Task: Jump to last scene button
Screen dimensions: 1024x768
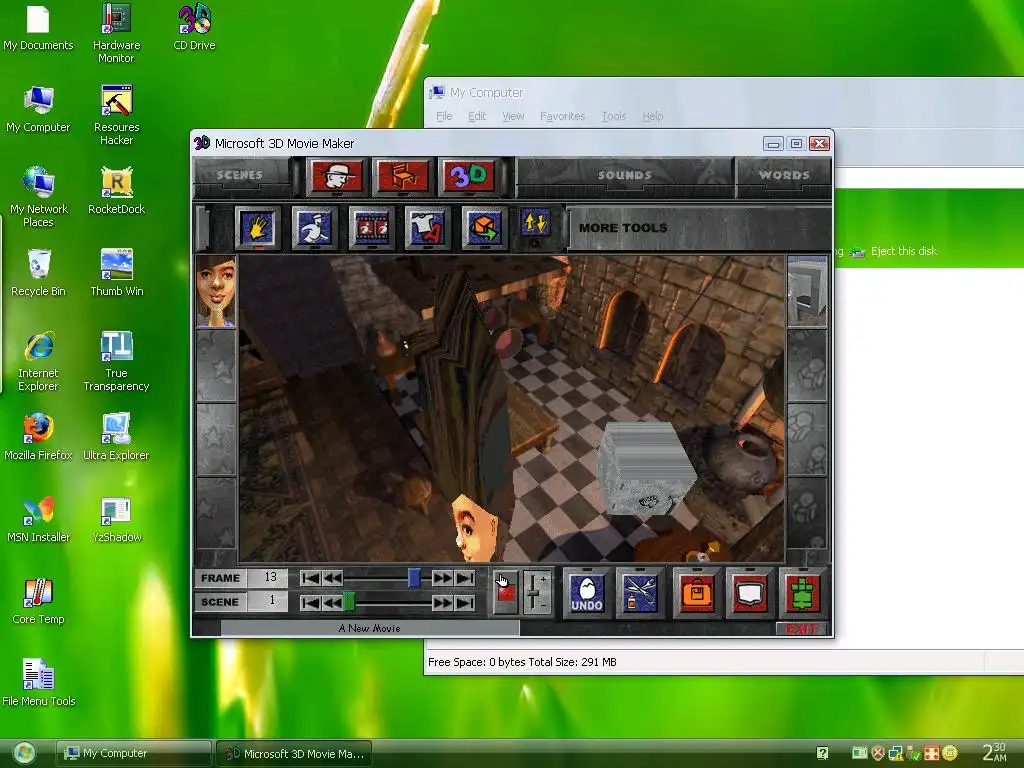Action: (x=464, y=602)
